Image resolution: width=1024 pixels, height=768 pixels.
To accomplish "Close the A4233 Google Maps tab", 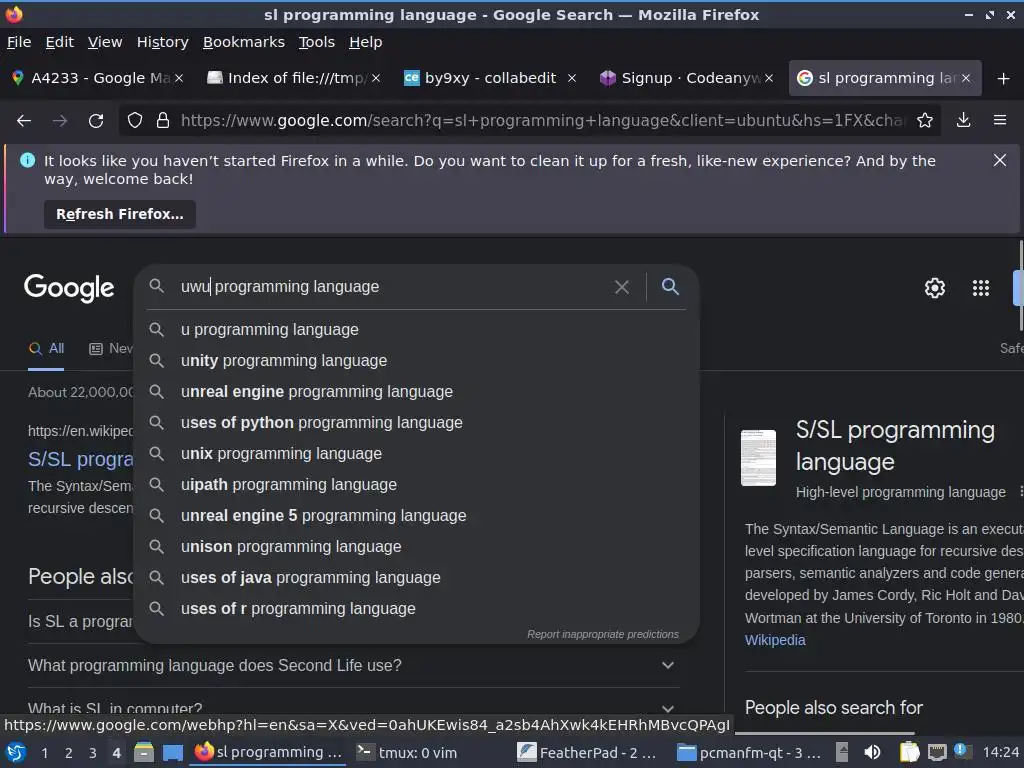I will (179, 78).
